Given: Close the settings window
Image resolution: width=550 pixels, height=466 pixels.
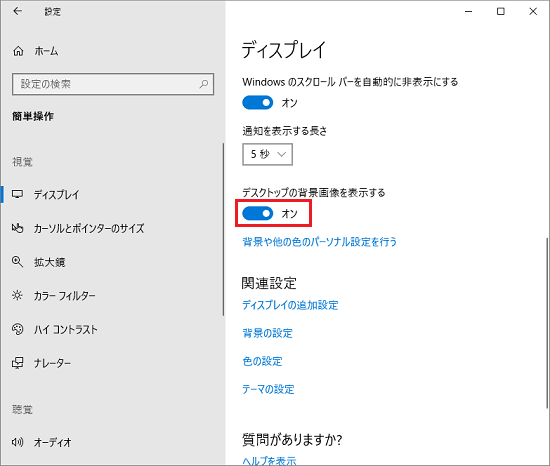Looking at the screenshot, I should (x=533, y=12).
